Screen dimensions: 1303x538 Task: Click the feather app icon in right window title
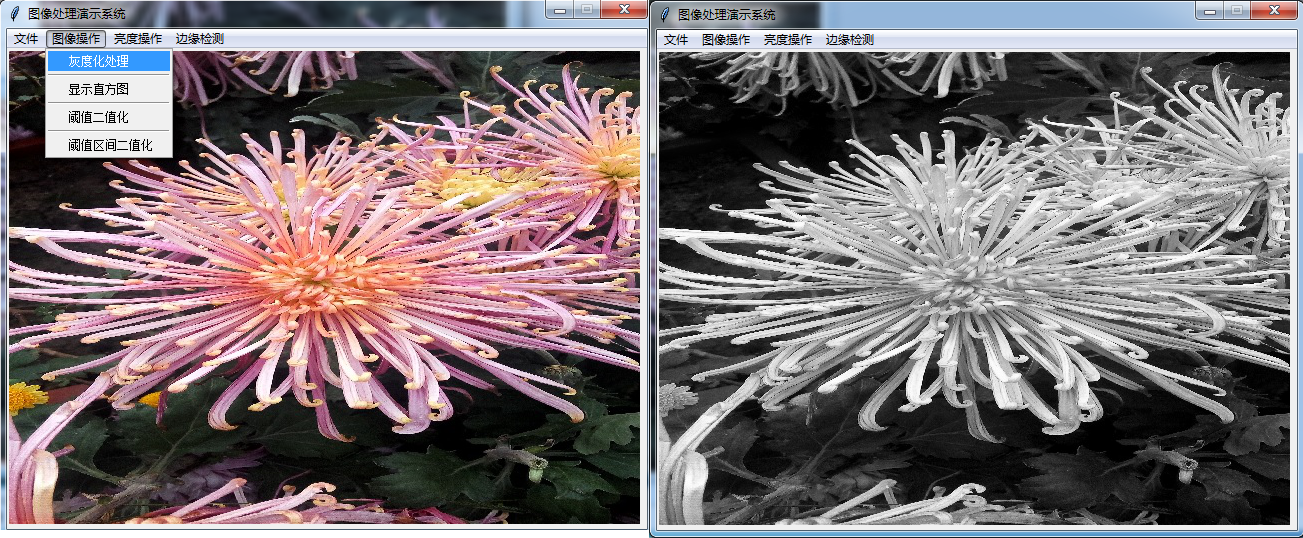click(x=665, y=15)
